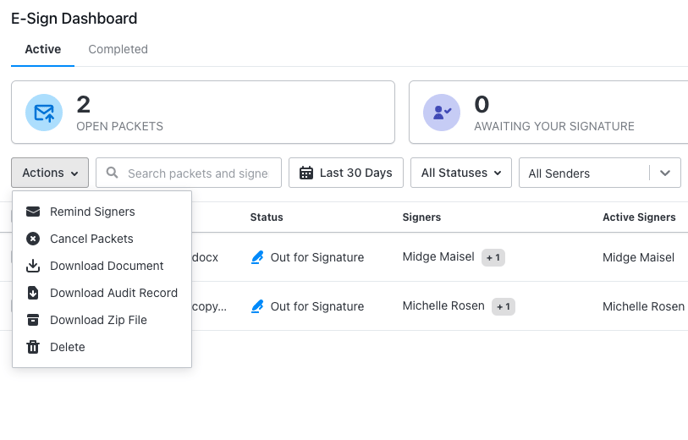Click the download tray icon beside Download Document

(33, 266)
